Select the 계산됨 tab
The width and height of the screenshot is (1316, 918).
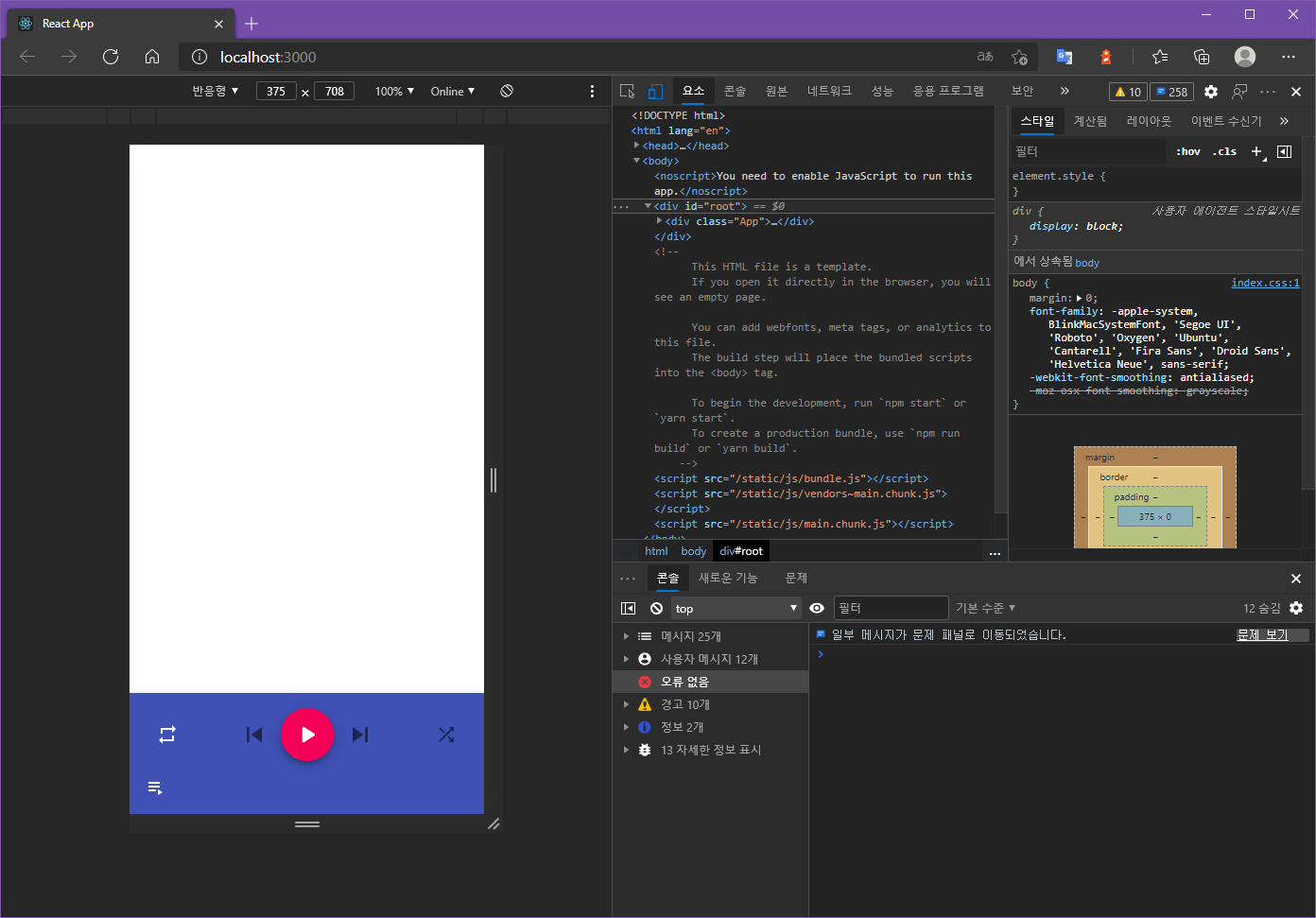click(x=1090, y=121)
